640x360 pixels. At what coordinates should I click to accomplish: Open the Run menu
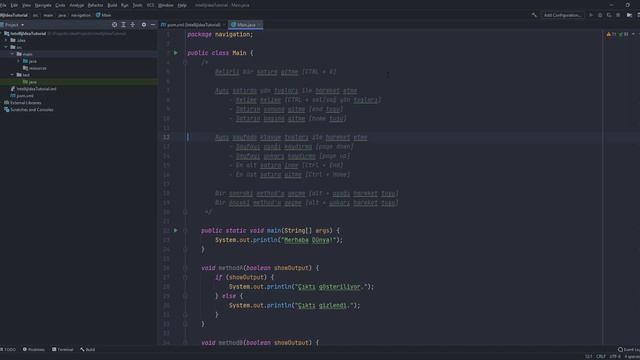click(x=125, y=5)
